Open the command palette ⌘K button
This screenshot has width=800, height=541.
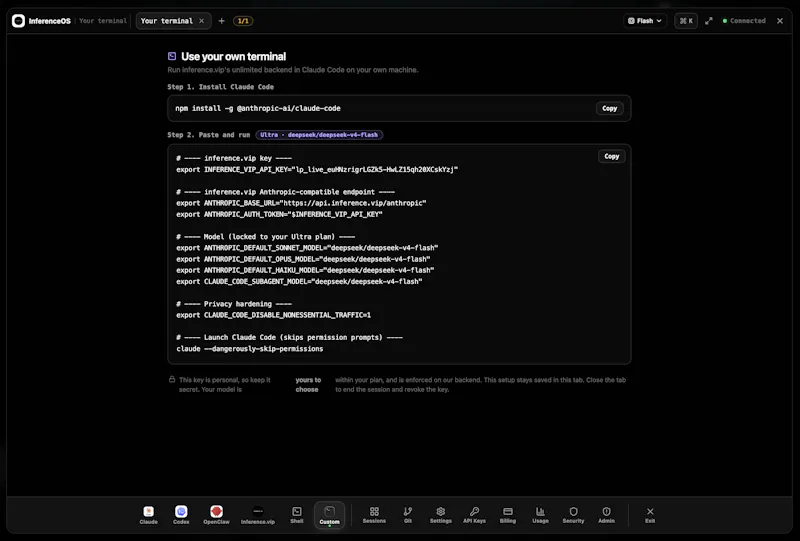pyautogui.click(x=686, y=21)
